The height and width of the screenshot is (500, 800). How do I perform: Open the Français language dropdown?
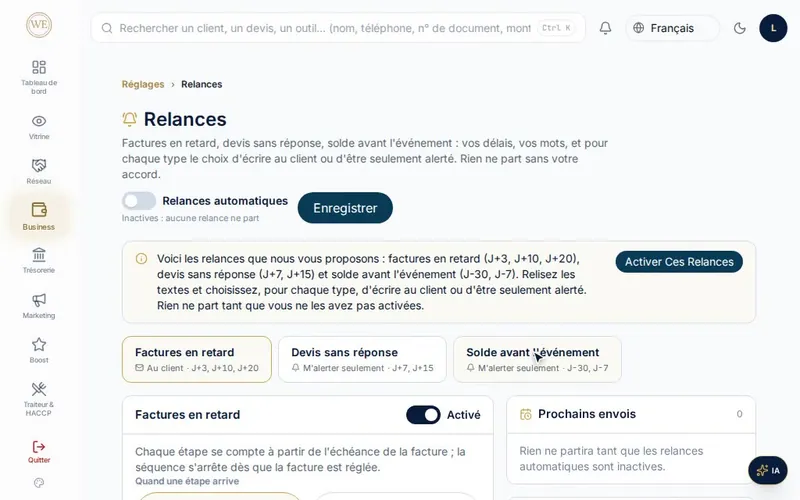(x=672, y=28)
